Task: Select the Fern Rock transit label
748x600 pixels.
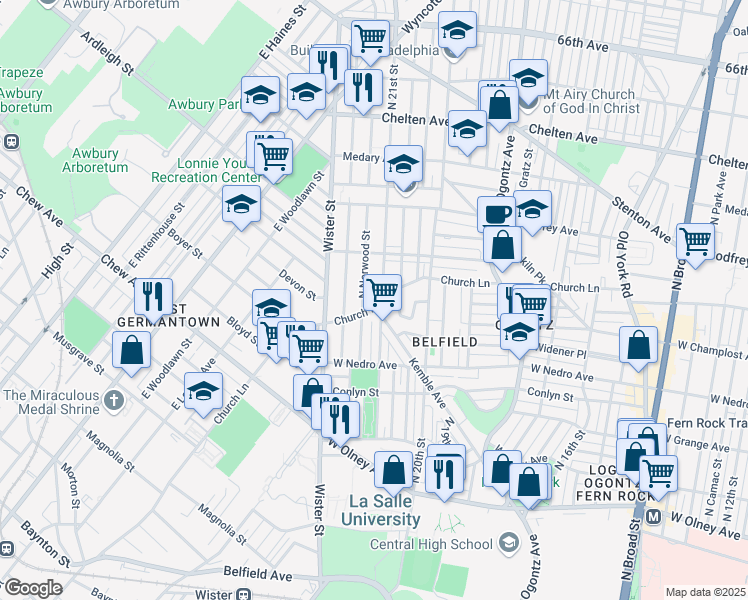Action: tap(707, 424)
